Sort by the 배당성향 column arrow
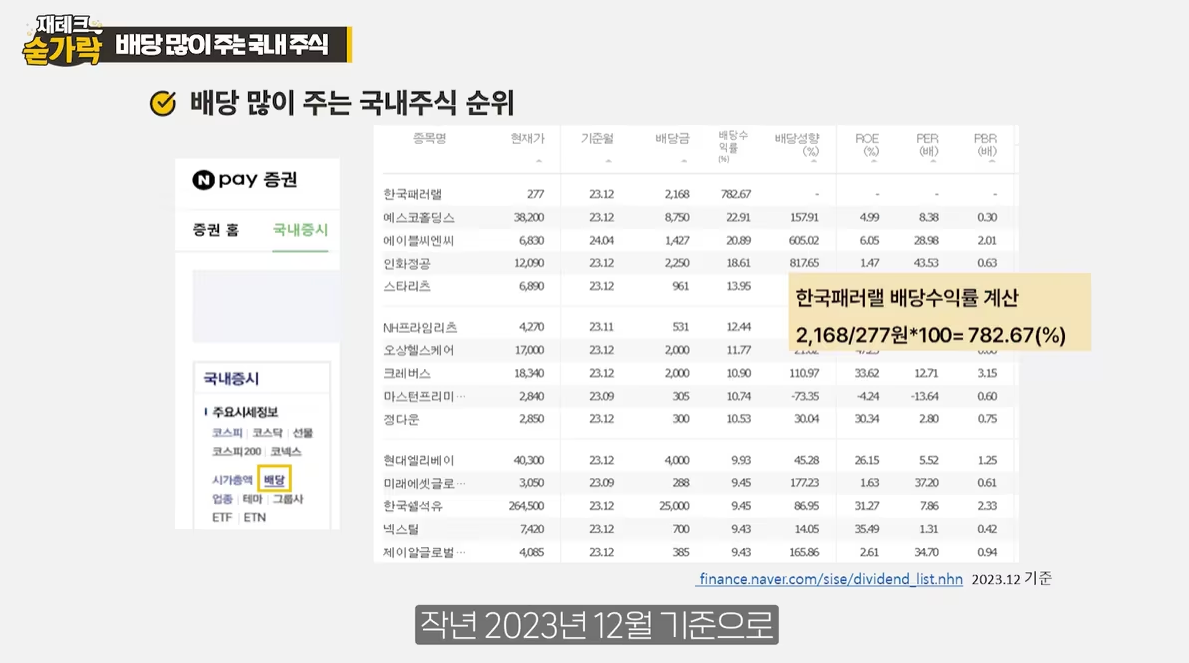 pyautogui.click(x=814, y=161)
